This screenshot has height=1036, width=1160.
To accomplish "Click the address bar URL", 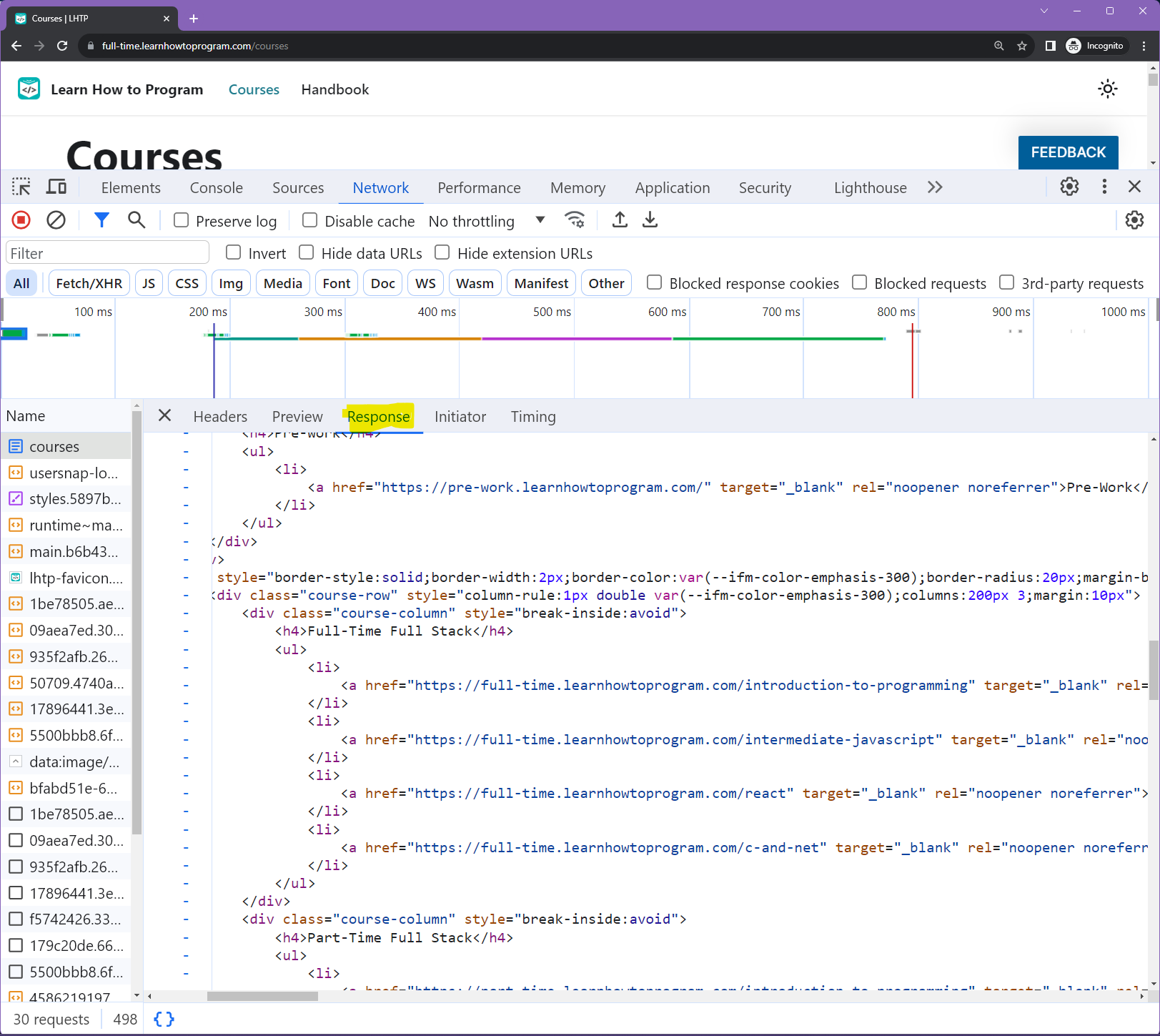I will 195,46.
